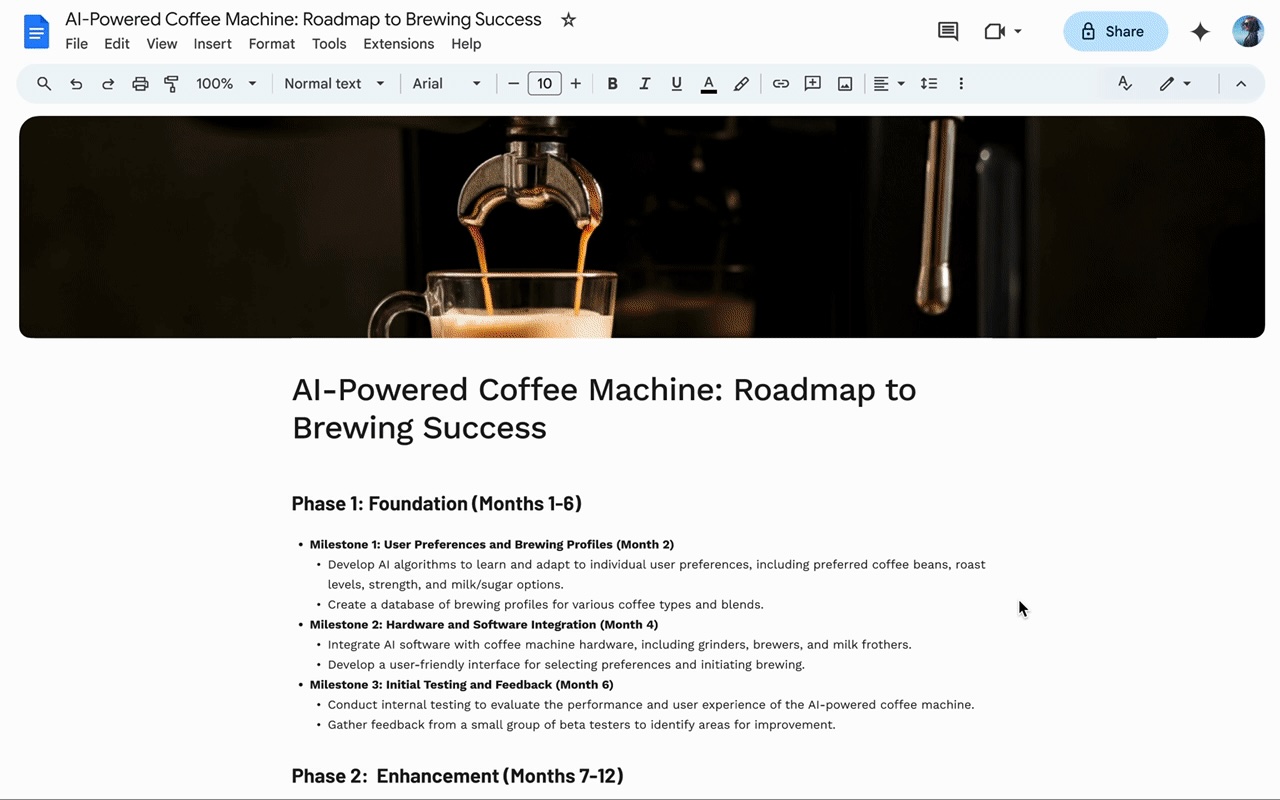Expand the Normal text style dropdown
This screenshot has width=1280, height=800.
(x=334, y=84)
